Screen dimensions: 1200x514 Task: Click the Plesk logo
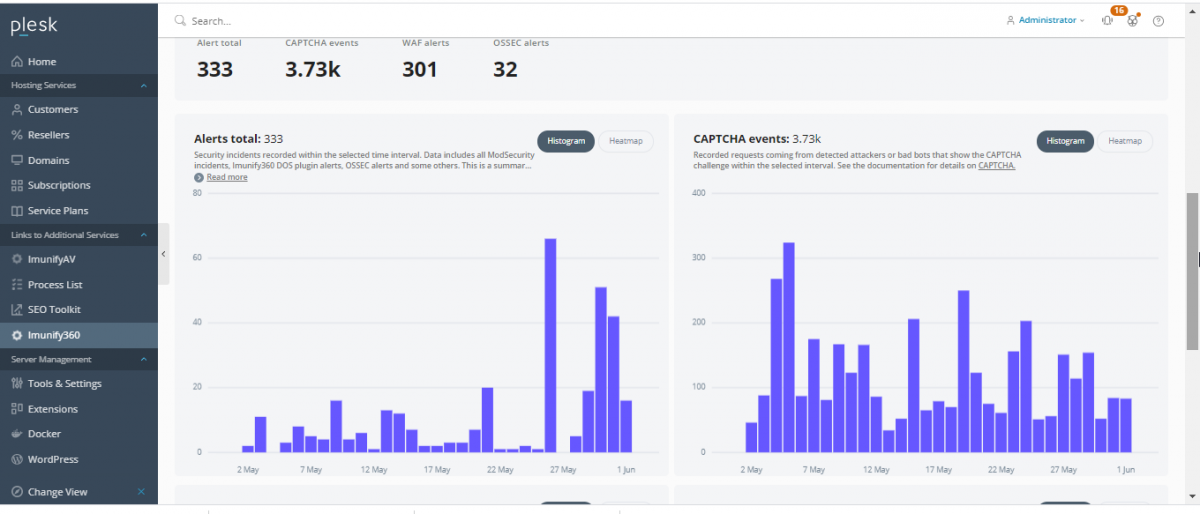[32, 25]
